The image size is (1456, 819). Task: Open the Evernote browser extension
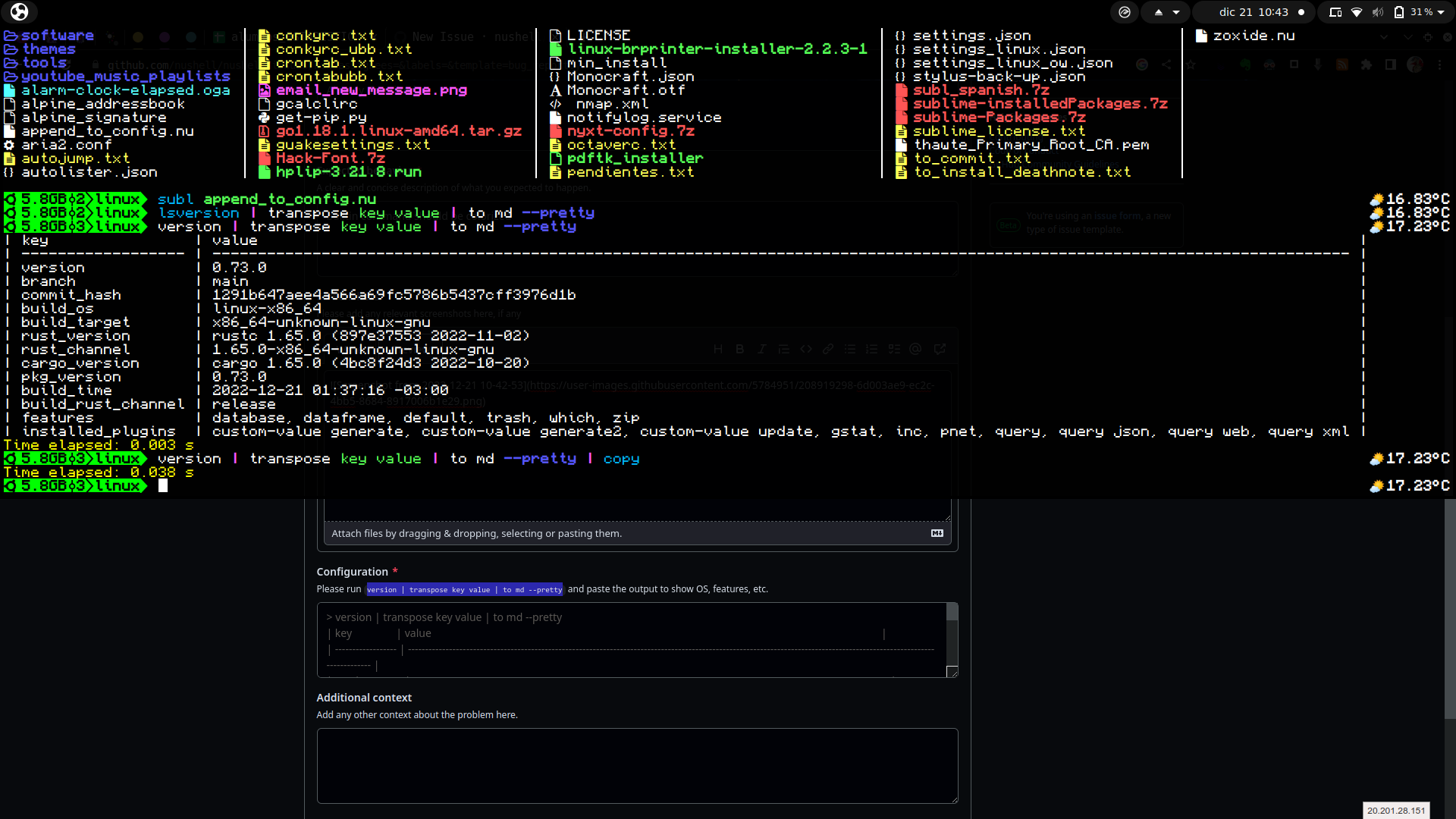click(x=1247, y=65)
